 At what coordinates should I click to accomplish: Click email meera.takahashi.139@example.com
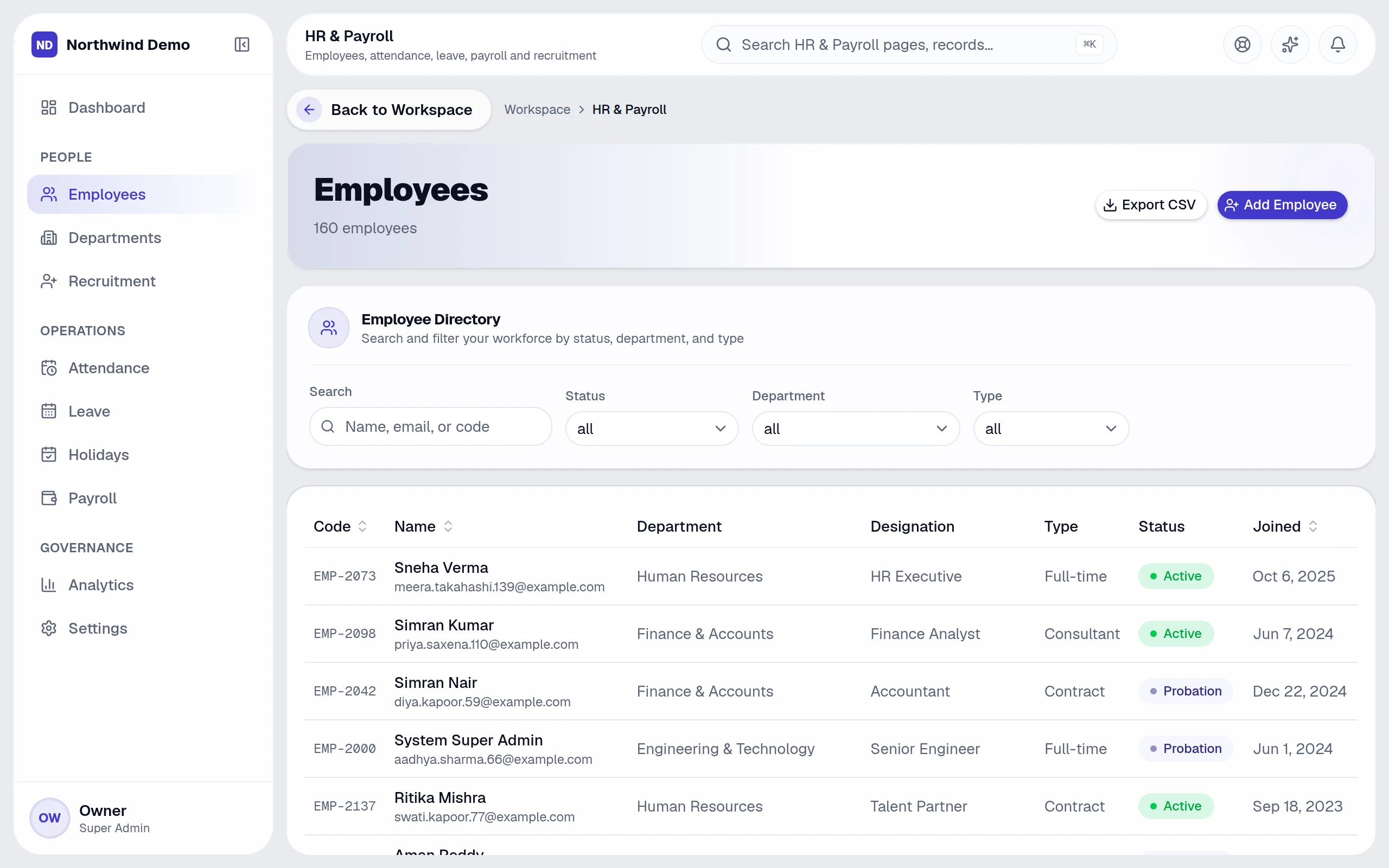499,586
